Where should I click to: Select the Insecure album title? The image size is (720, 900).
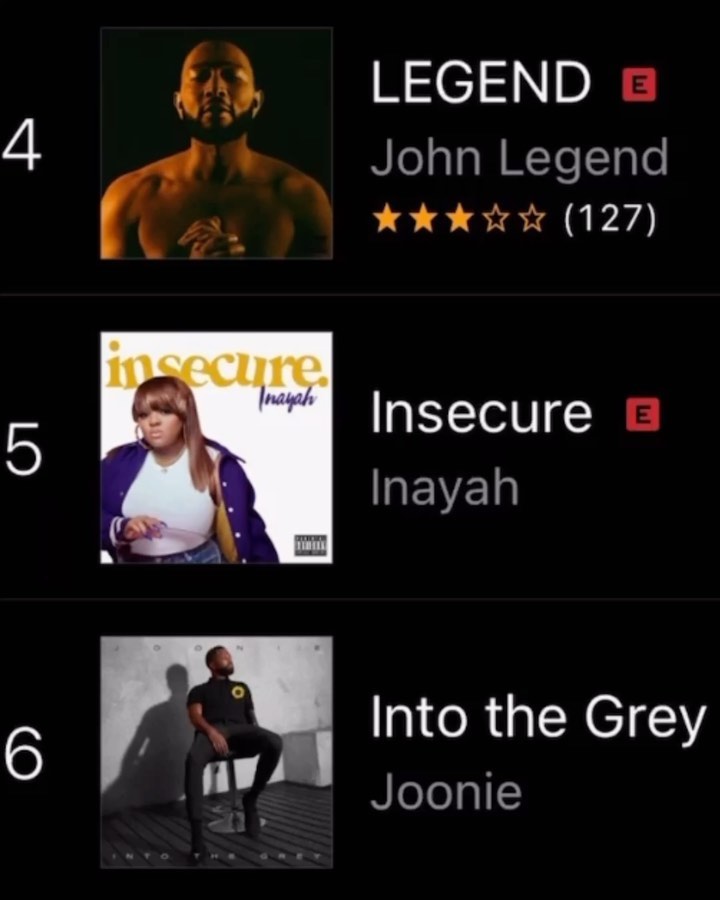point(481,412)
